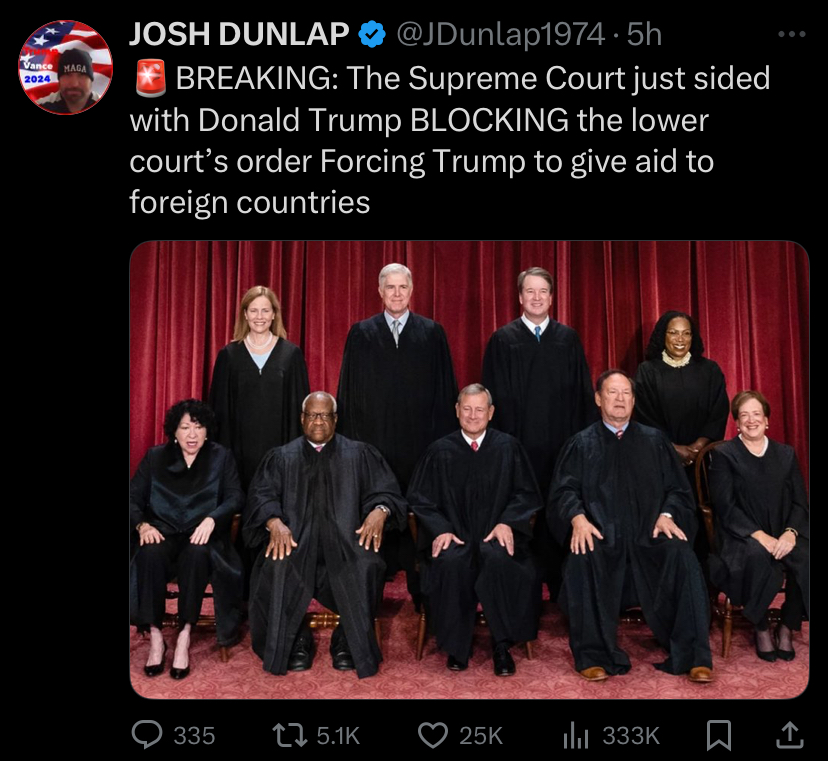The width and height of the screenshot is (828, 761).
Task: Click the 25K likes count
Action: coord(481,736)
